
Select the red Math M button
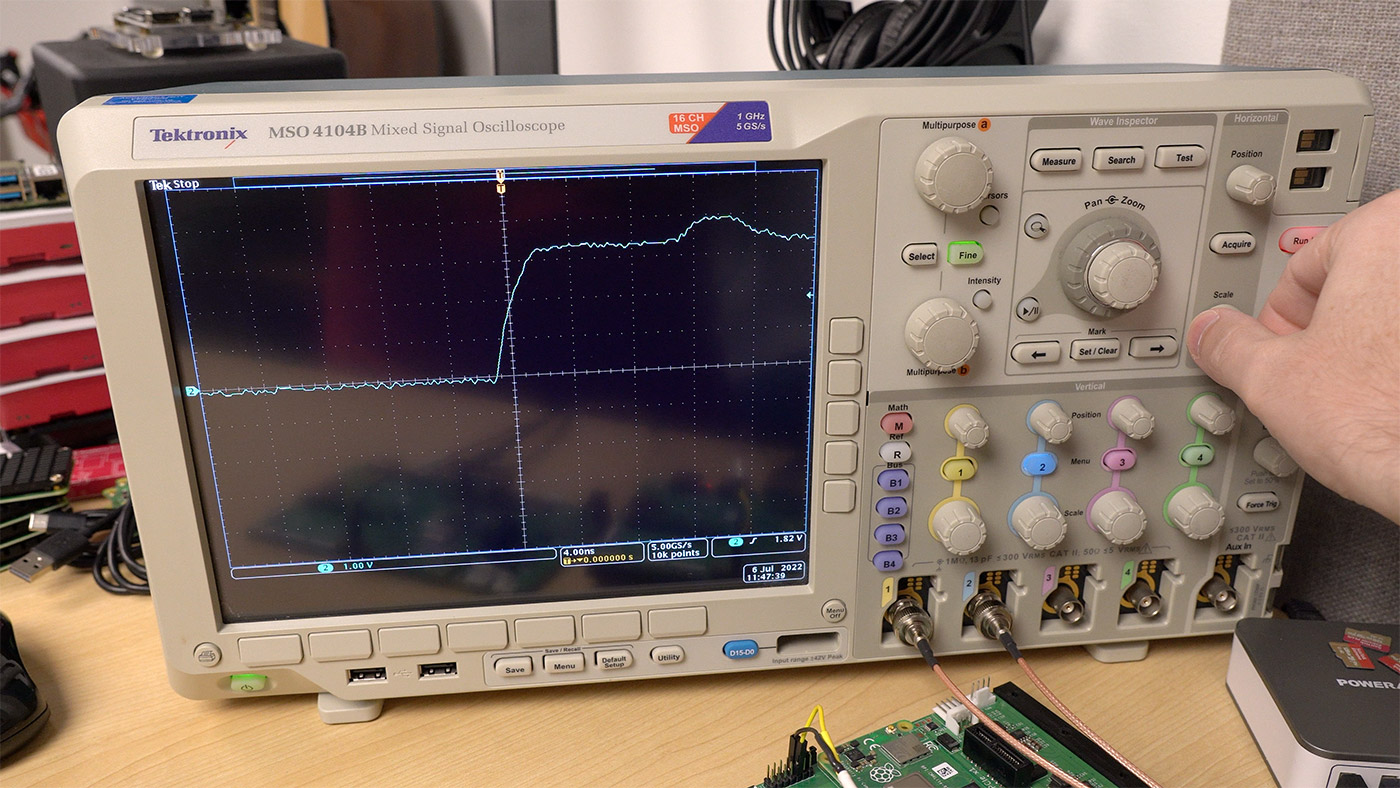click(x=897, y=423)
